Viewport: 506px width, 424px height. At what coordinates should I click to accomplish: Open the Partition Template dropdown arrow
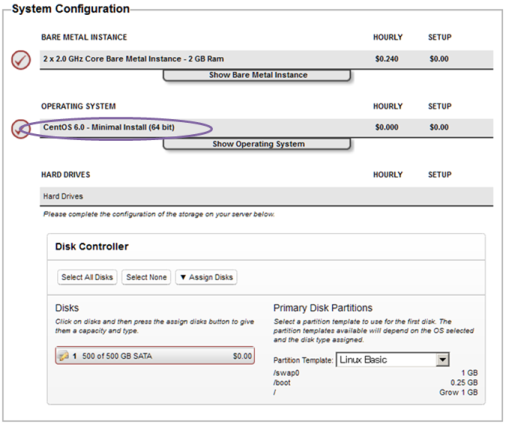[x=442, y=360]
